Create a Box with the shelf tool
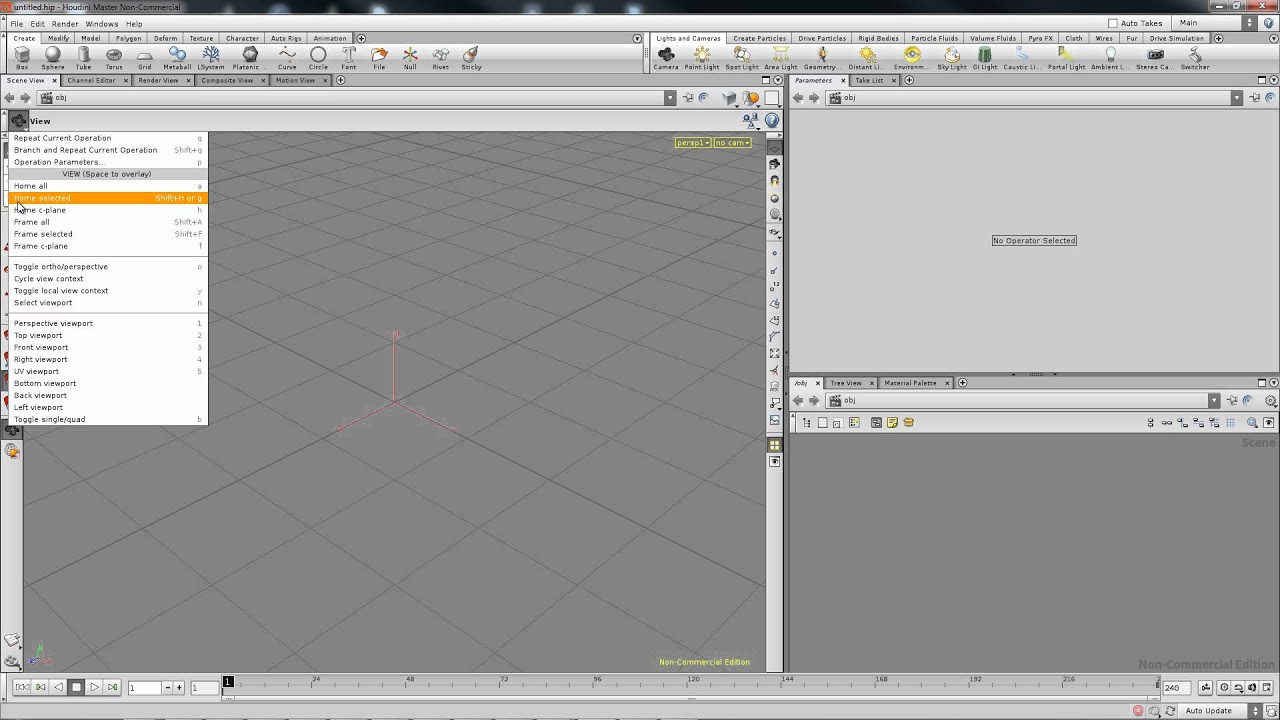Viewport: 1280px width, 720px height. click(22, 59)
